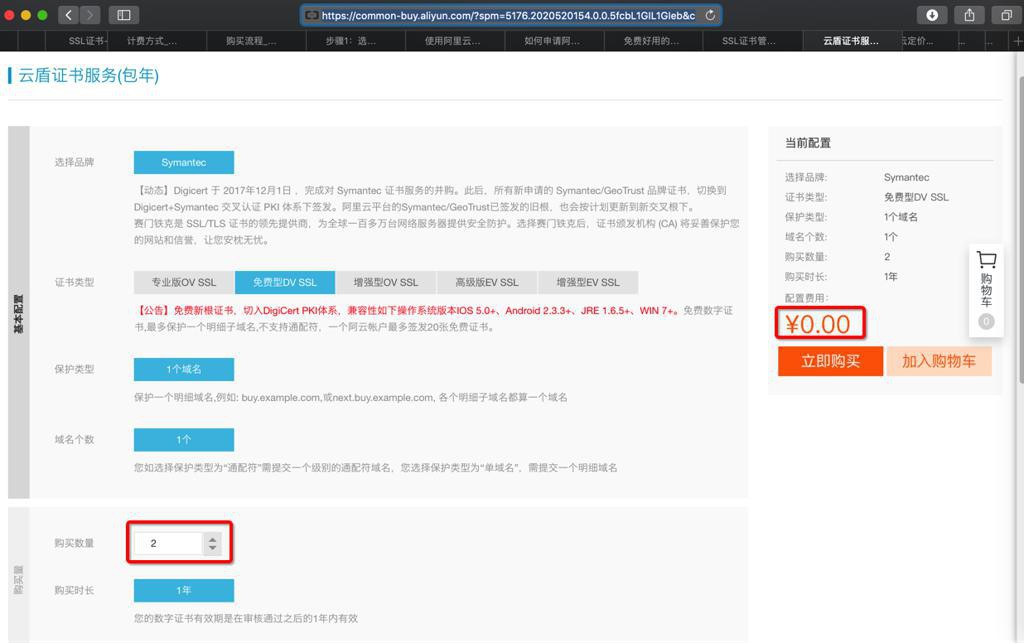The image size is (1024, 643).
Task: Click the site icon left of the URL
Action: point(312,15)
